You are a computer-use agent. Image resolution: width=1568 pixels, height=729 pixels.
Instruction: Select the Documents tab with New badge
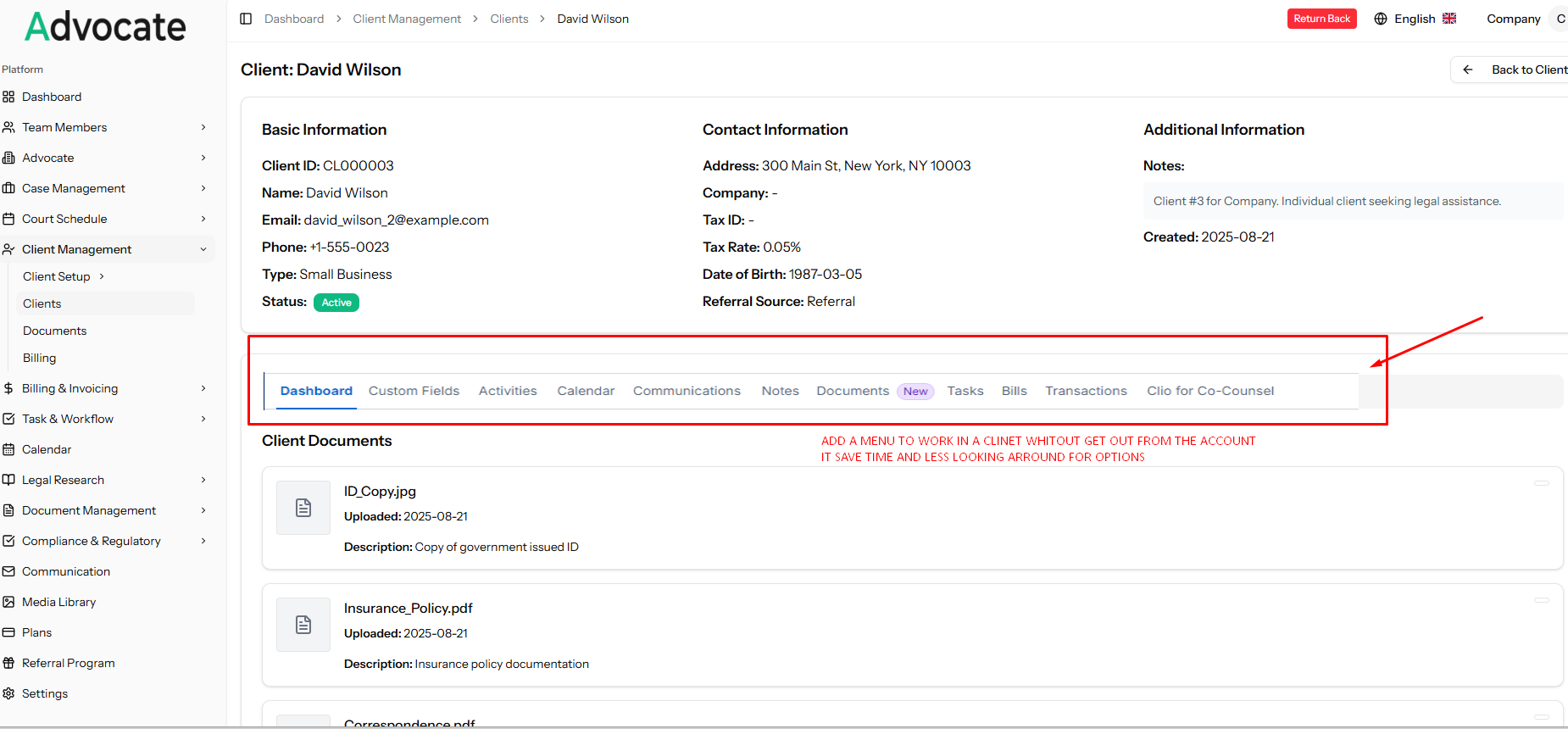pyautogui.click(x=875, y=391)
